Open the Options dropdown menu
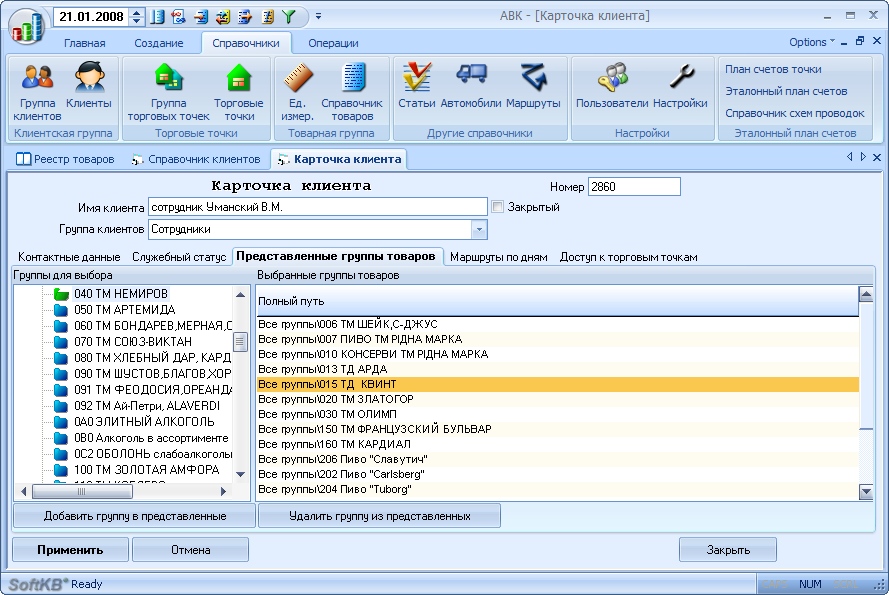 [x=811, y=43]
